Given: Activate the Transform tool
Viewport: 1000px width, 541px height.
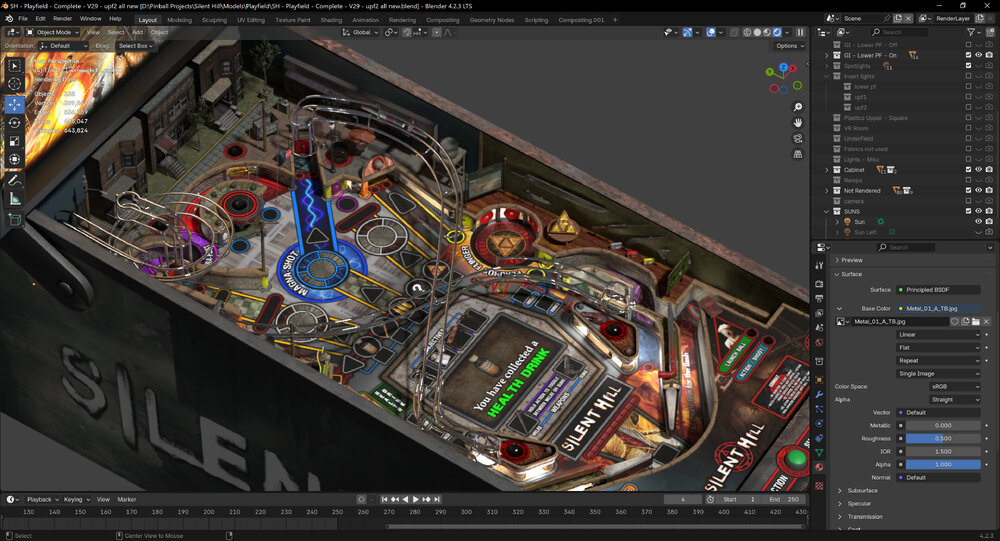Looking at the screenshot, I should (15, 159).
